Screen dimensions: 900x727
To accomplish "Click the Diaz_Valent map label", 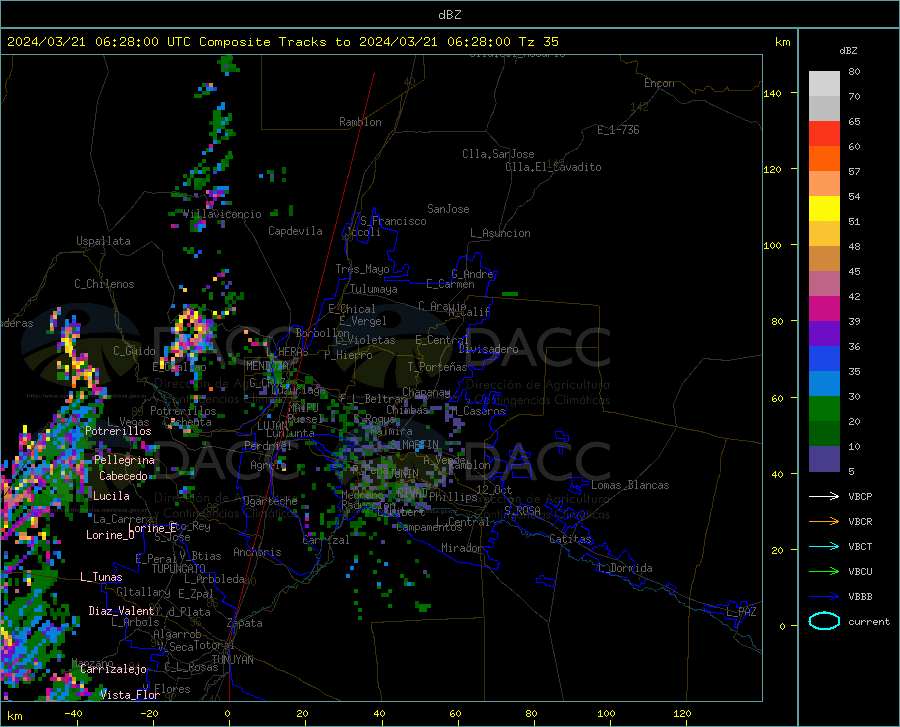I will click(x=121, y=611).
